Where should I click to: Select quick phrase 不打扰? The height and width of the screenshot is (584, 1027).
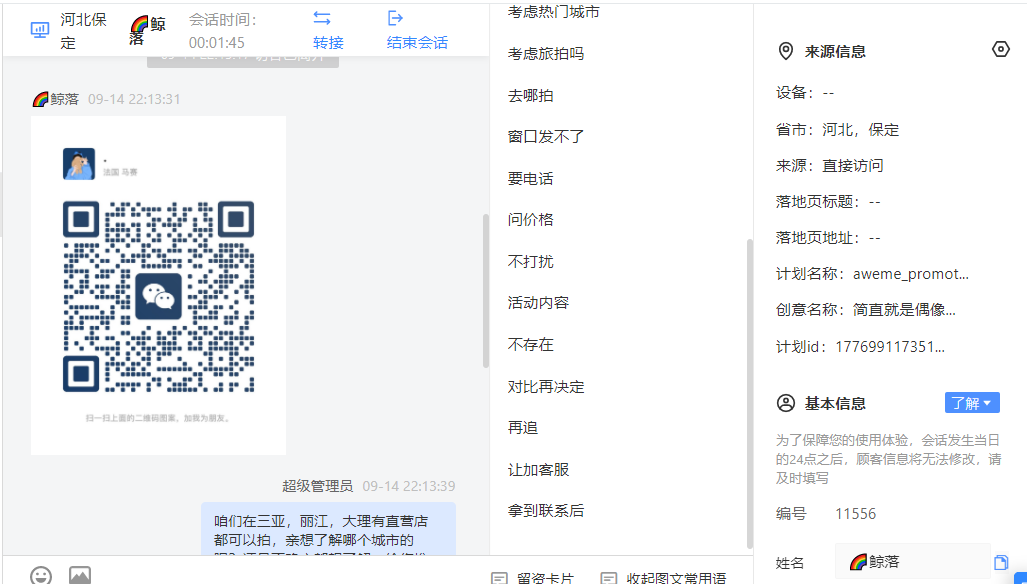[531, 261]
